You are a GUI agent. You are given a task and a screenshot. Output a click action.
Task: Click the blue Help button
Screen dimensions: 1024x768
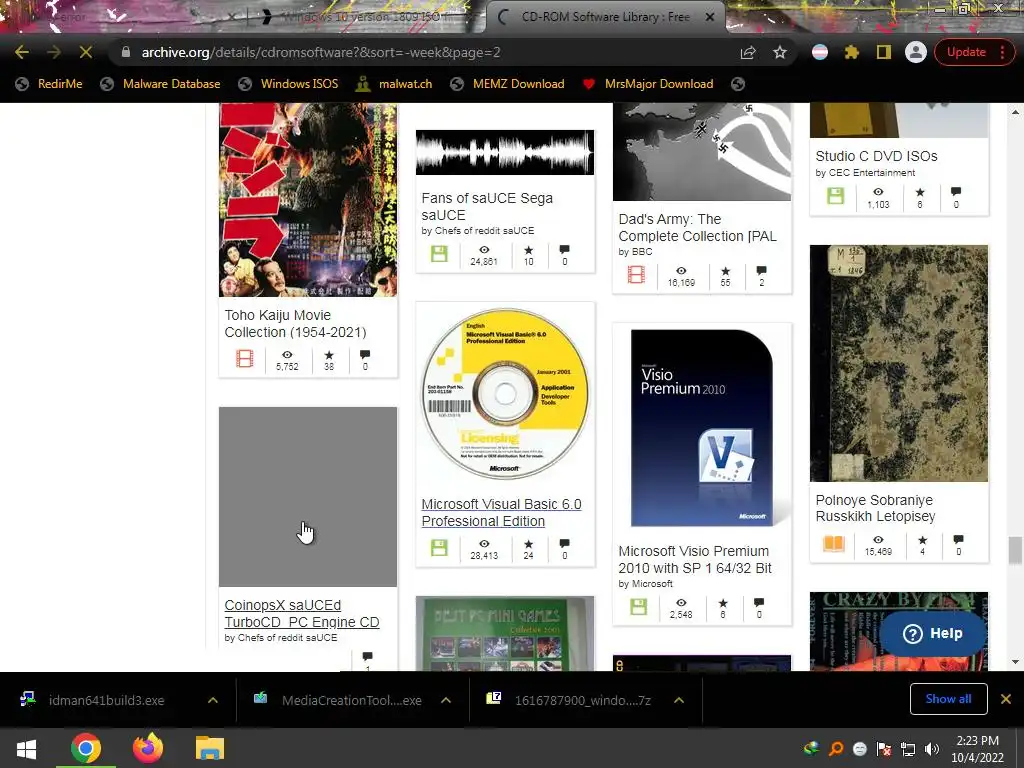933,633
